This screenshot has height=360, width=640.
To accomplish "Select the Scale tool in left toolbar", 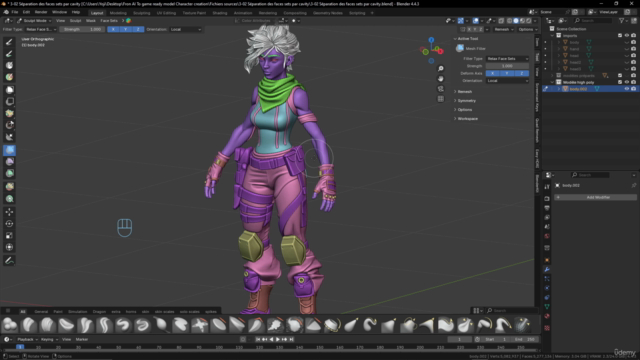I will coord(9,236).
